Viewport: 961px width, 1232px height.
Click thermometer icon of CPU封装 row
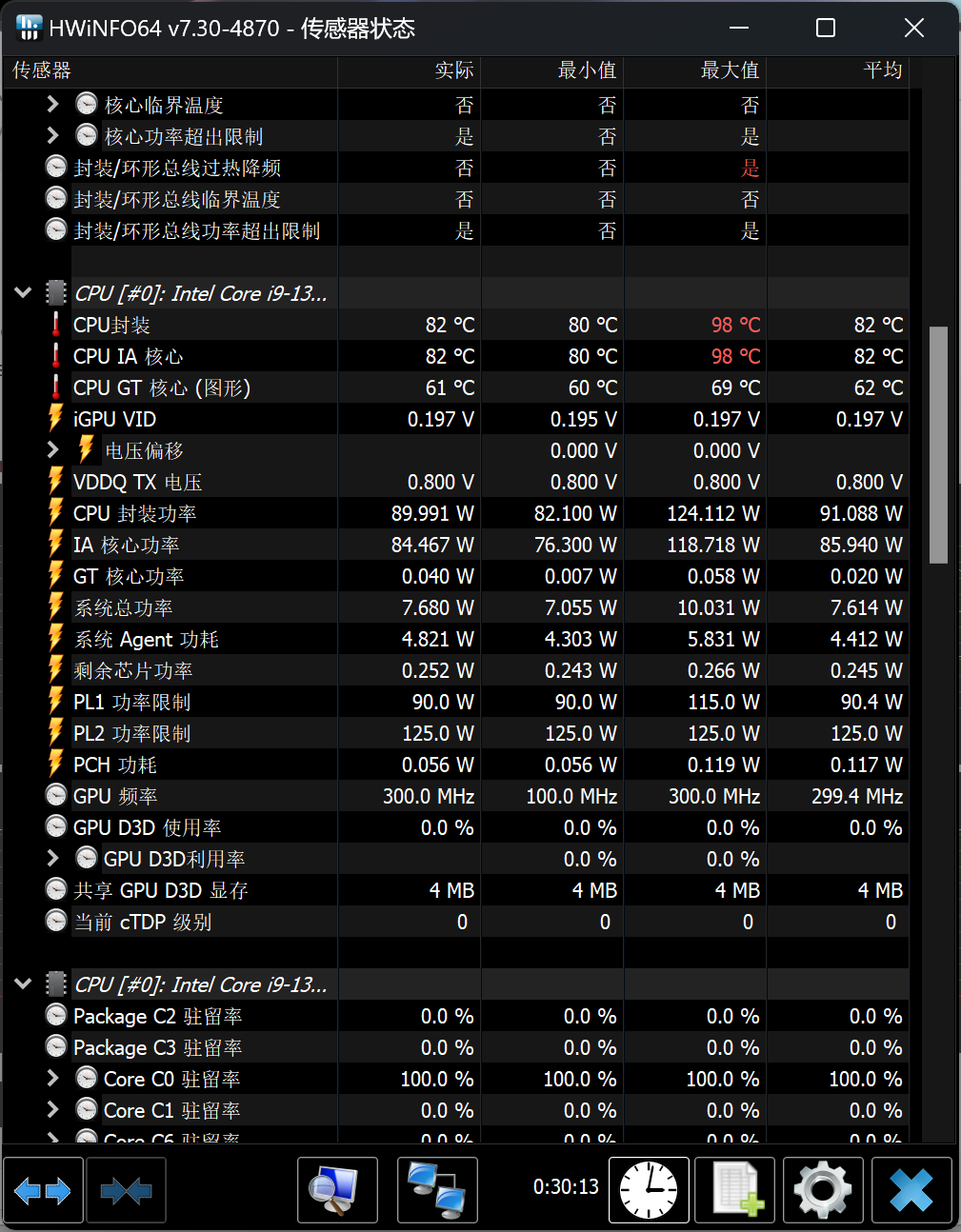56,325
